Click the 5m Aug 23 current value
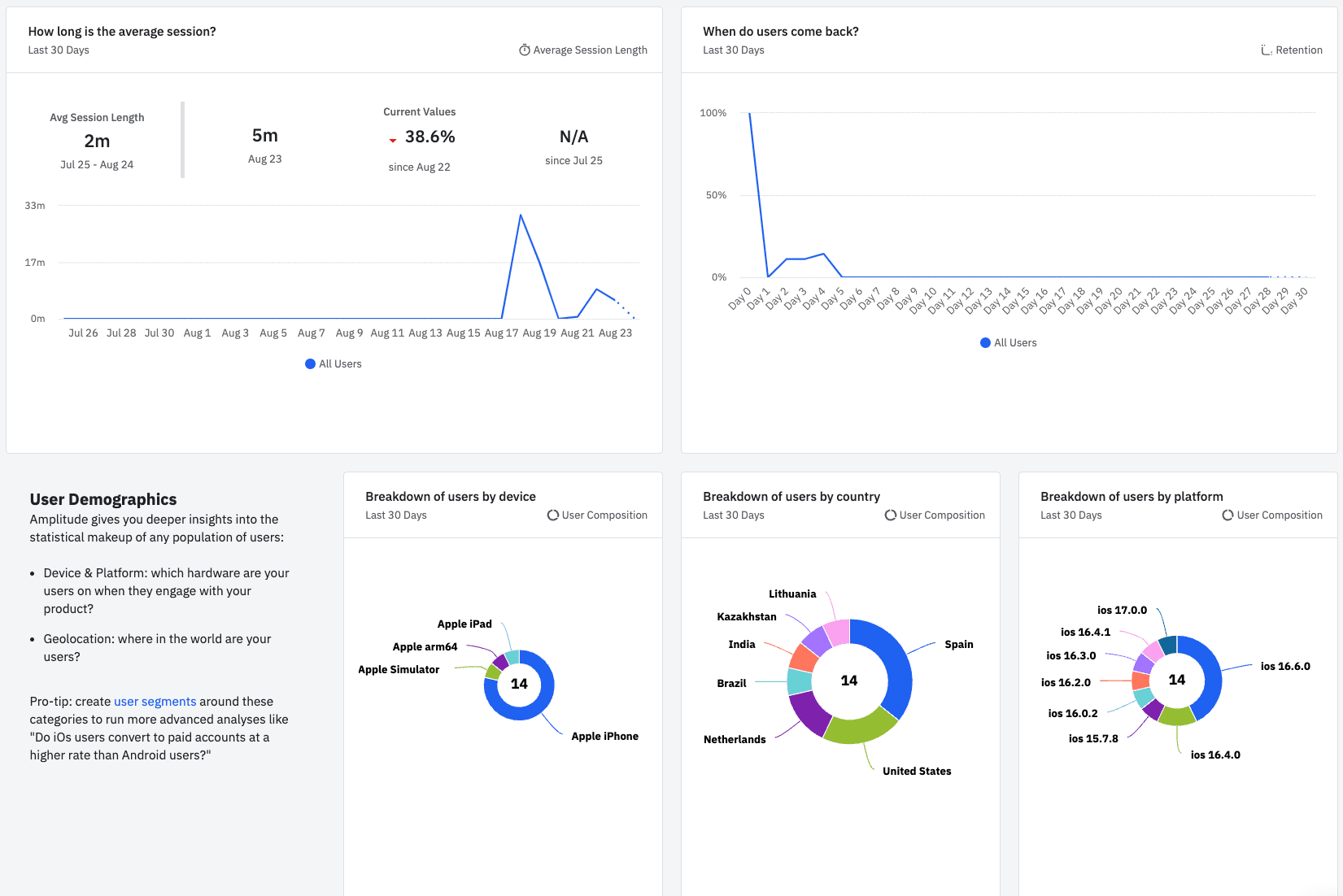The width and height of the screenshot is (1343, 896). click(x=265, y=145)
